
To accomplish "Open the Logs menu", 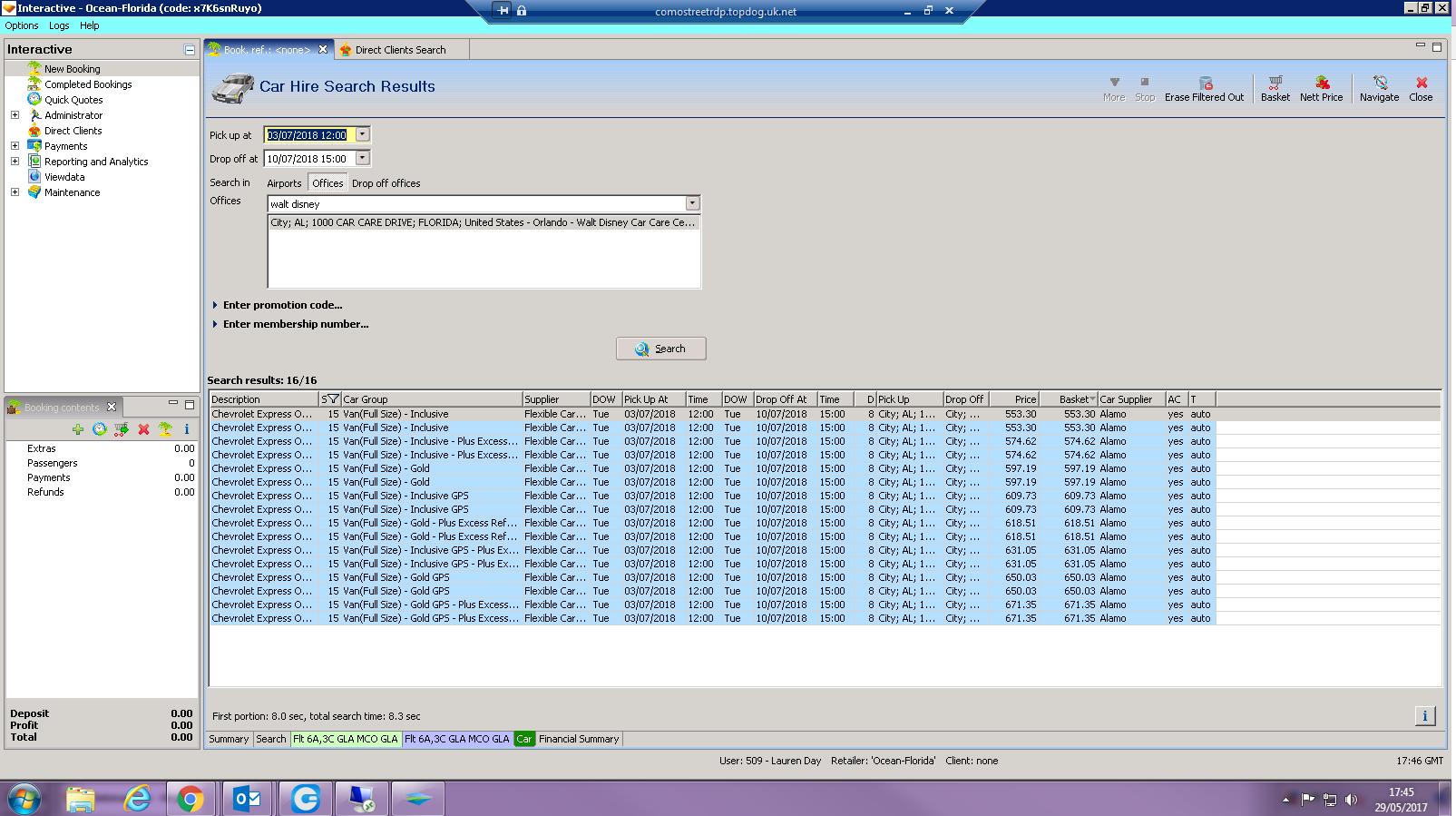I will coord(59,25).
